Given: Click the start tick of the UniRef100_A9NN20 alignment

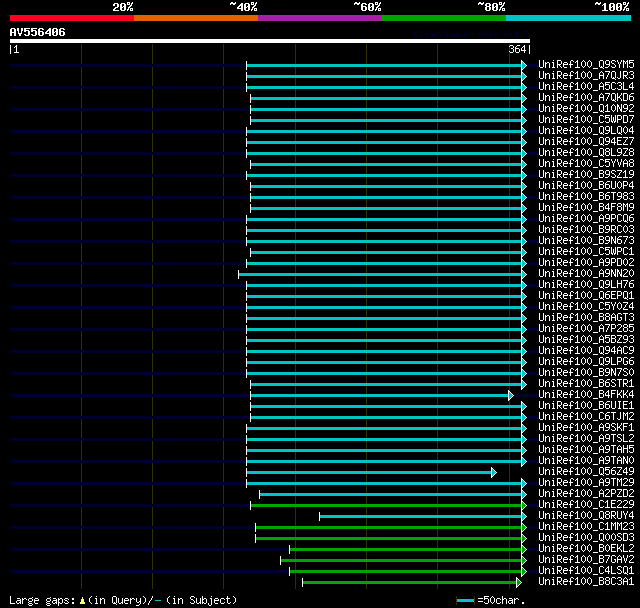Looking at the screenshot, I should (238, 274).
